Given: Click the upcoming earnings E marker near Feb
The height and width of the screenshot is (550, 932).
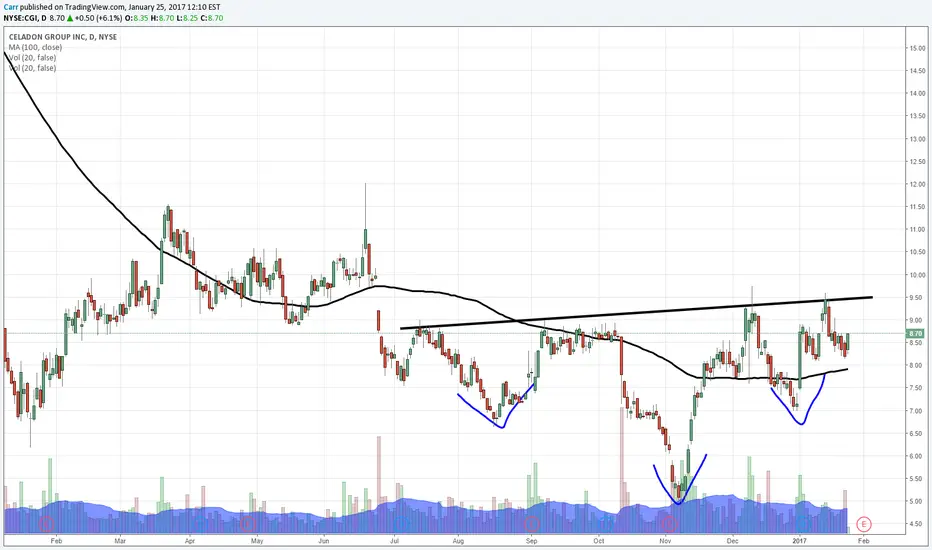Looking at the screenshot, I should [864, 524].
